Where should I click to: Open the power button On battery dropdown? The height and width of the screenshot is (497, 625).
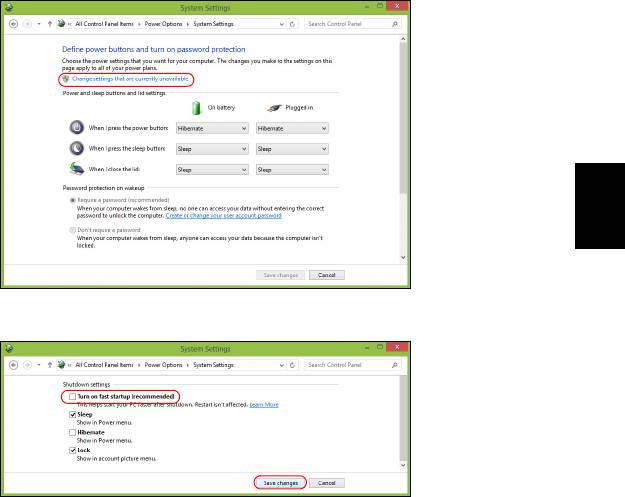(211, 128)
